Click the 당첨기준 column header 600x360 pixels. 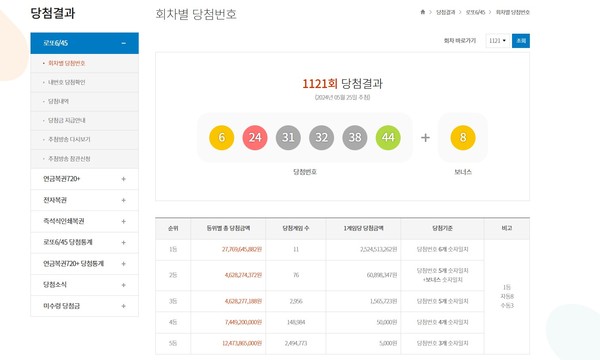coord(442,228)
